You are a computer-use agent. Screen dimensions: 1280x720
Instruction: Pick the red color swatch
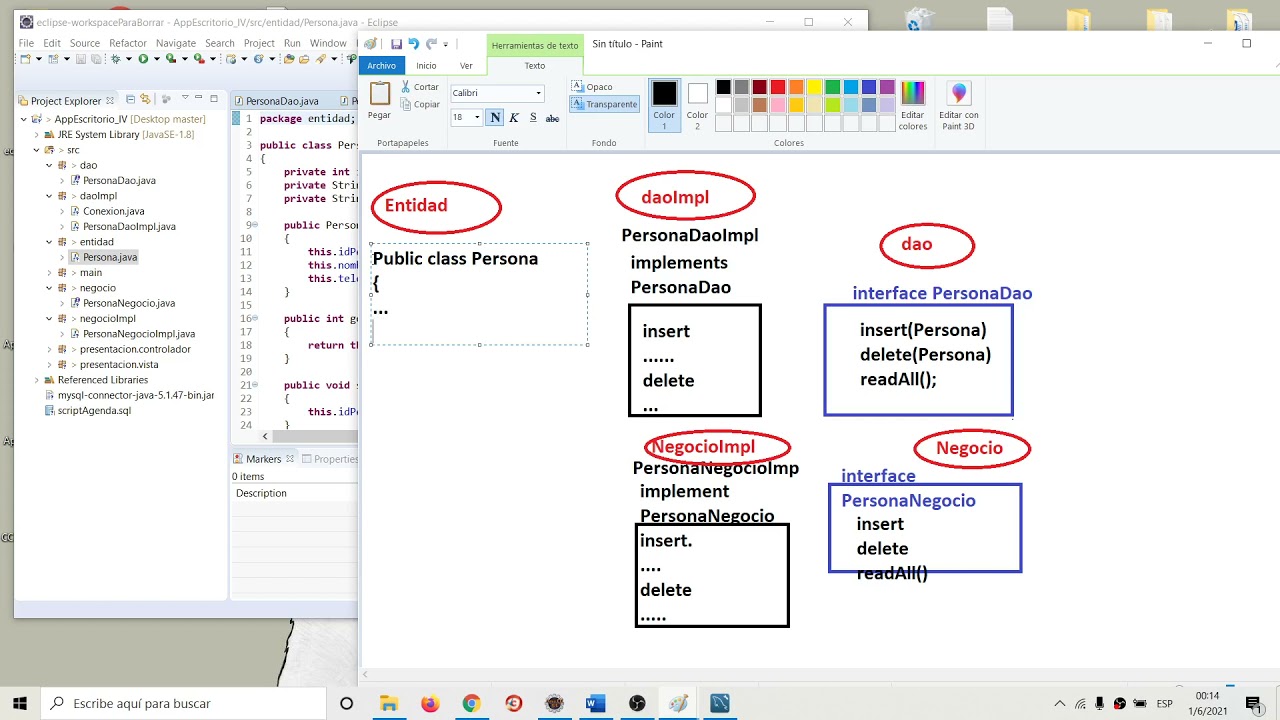pyautogui.click(x=777, y=87)
